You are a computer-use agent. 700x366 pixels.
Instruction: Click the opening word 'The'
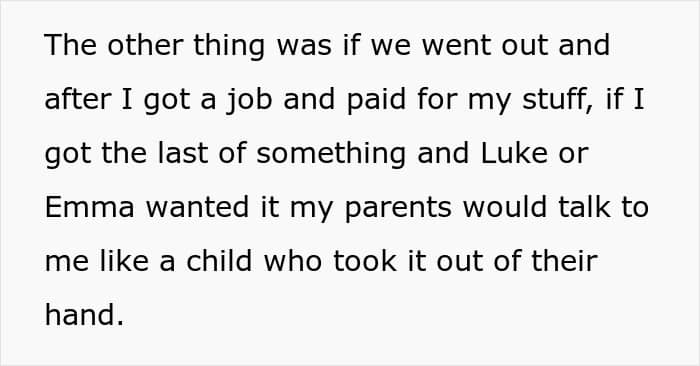71,45
